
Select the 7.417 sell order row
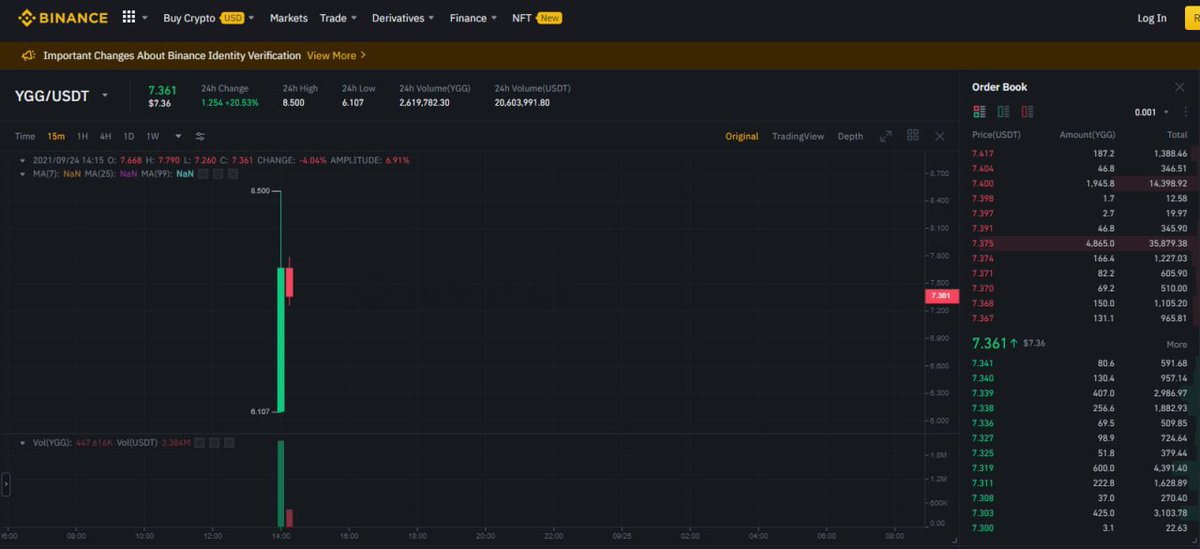(x=1080, y=154)
